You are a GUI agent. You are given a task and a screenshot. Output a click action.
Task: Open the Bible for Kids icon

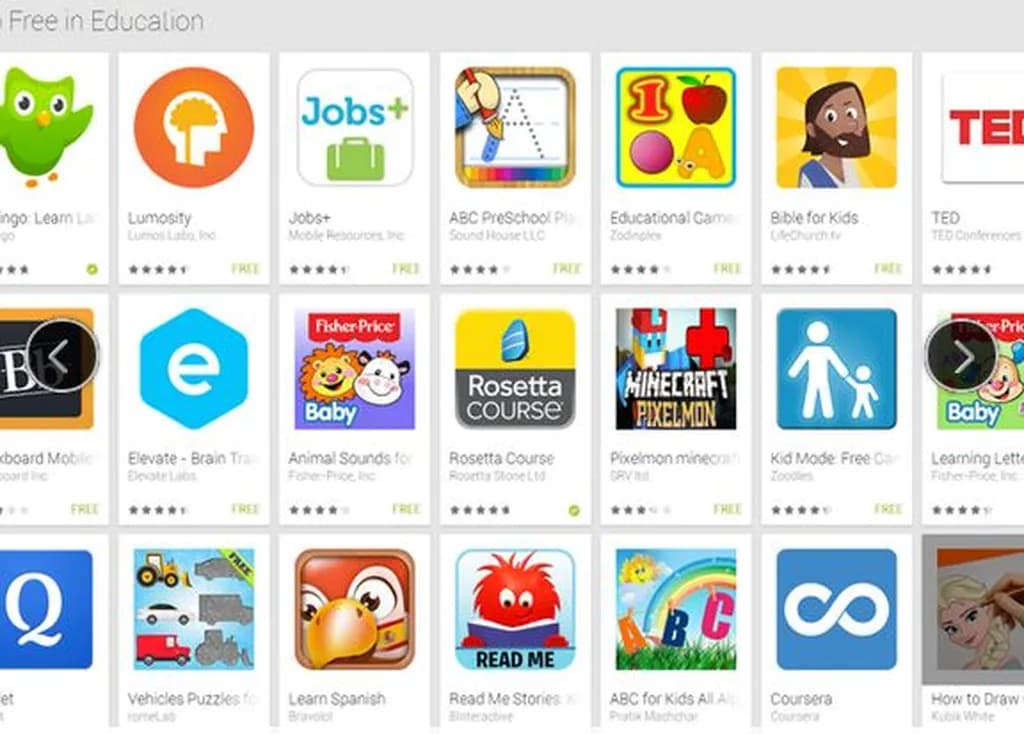coord(837,128)
